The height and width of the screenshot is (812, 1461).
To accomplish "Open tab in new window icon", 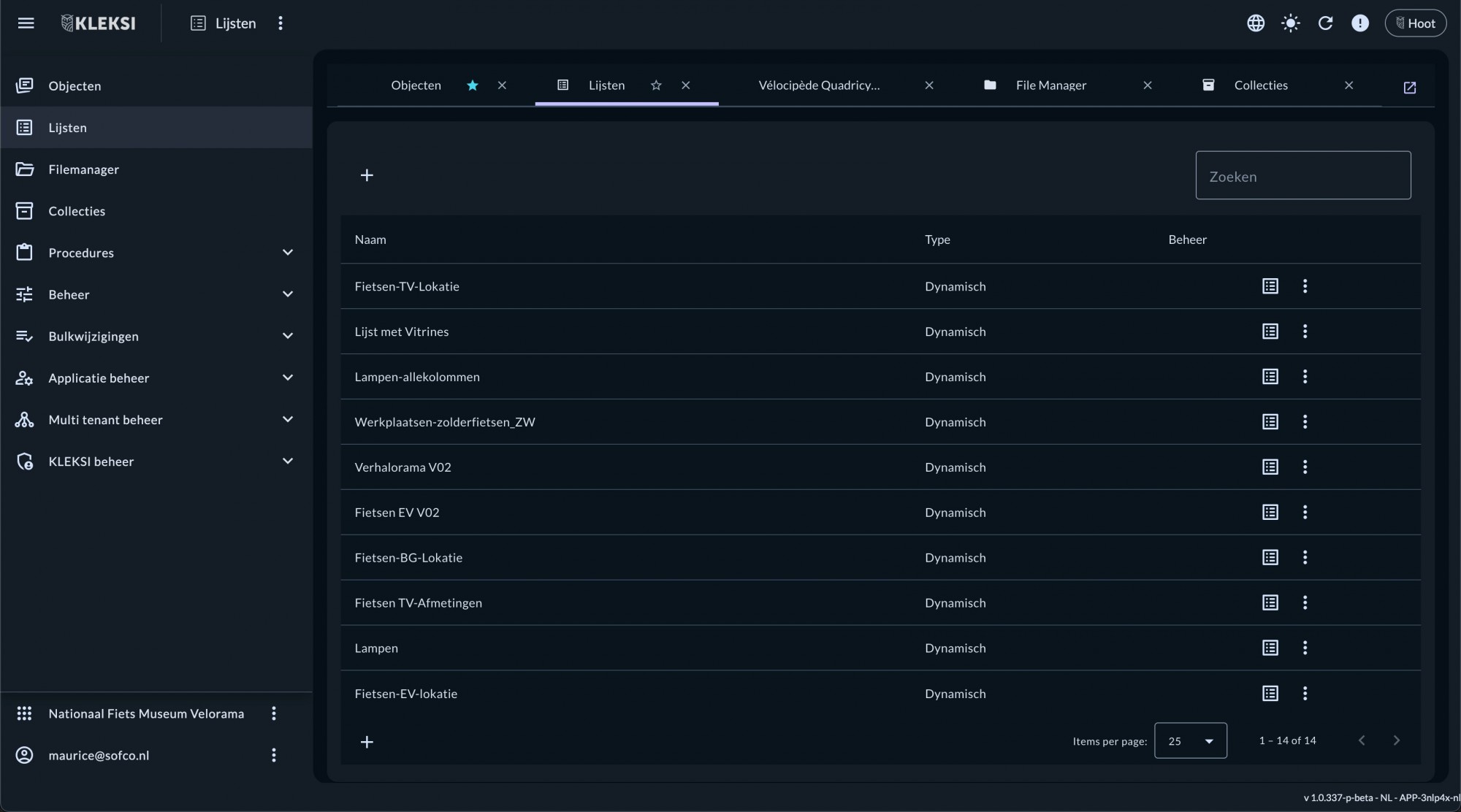I will 1410,88.
